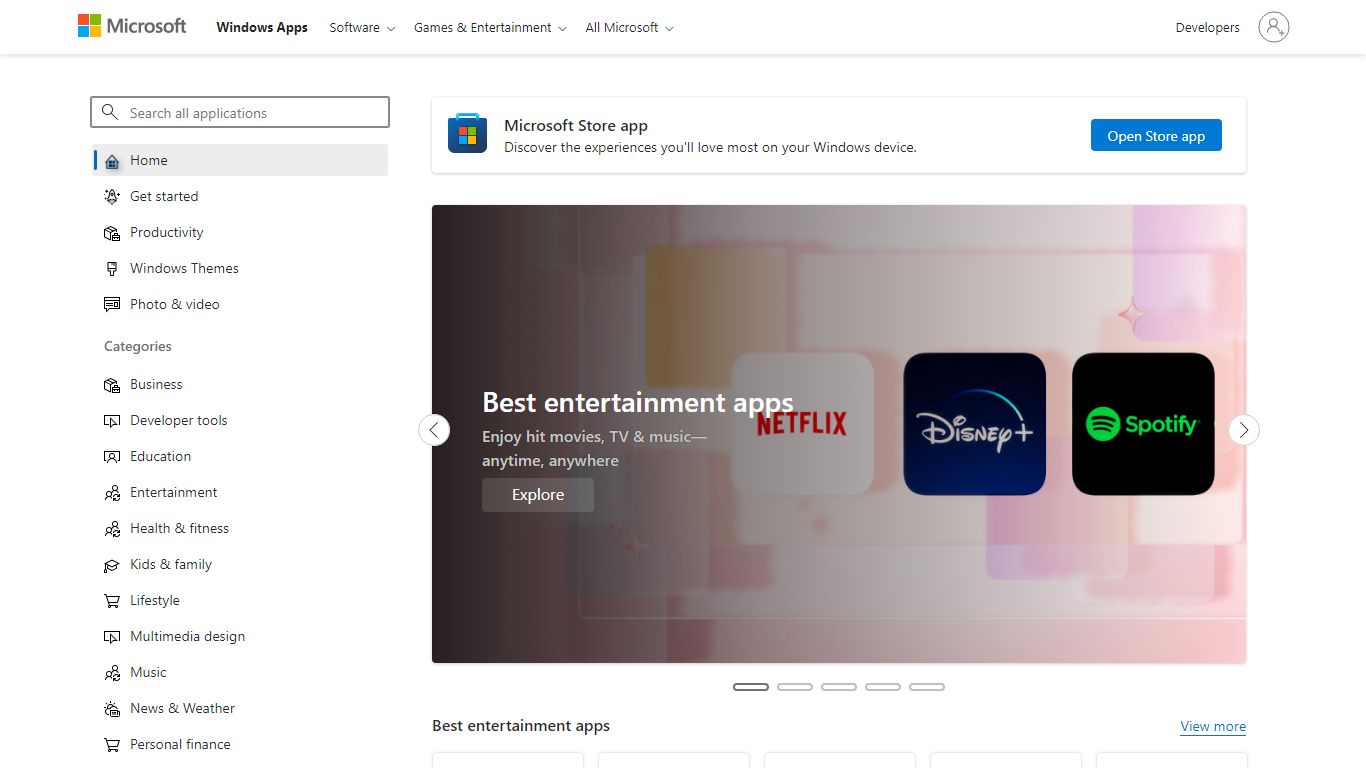Click the Health & fitness icon
Image resolution: width=1366 pixels, height=768 pixels.
(112, 528)
